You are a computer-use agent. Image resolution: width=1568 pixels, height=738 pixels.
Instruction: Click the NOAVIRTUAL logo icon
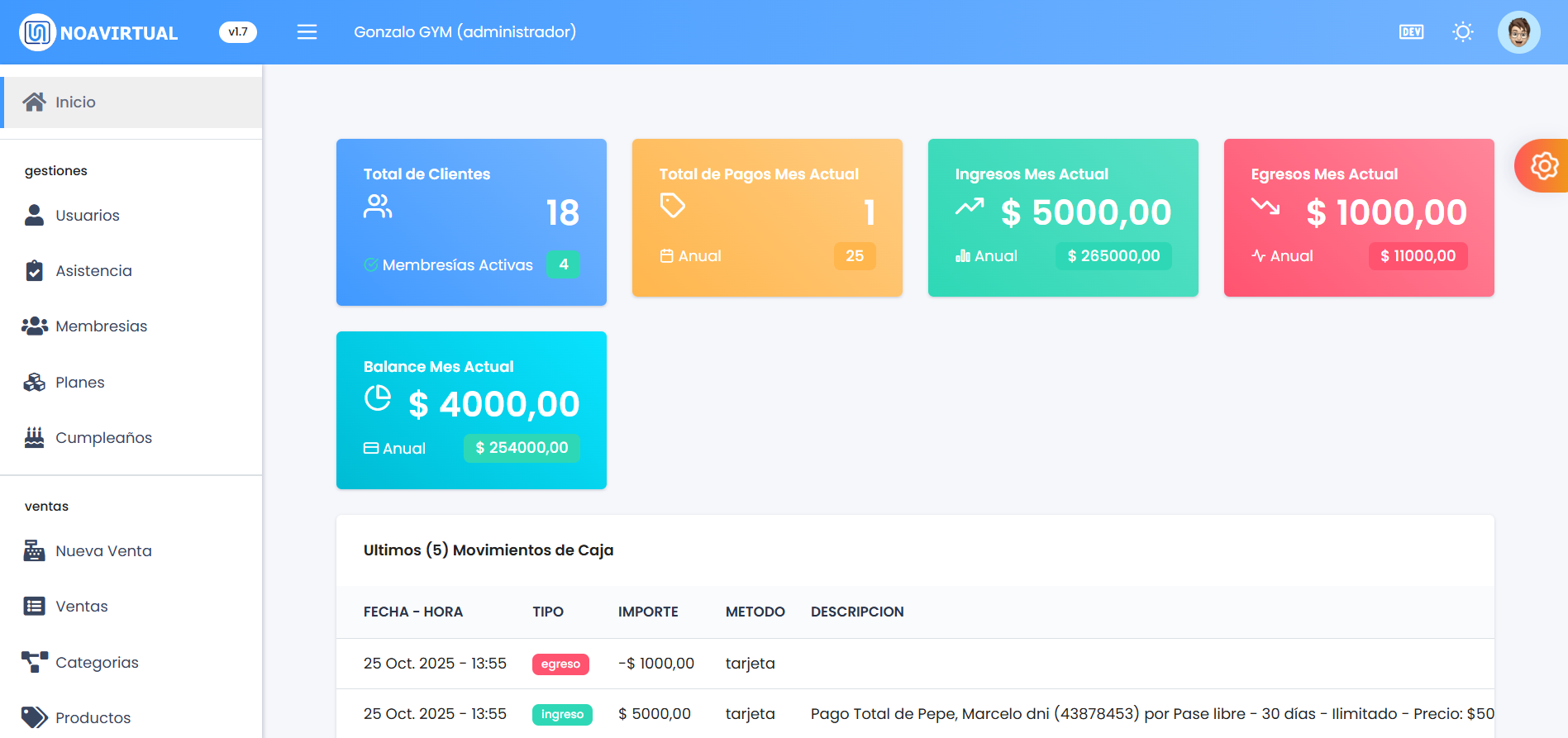pos(37,32)
